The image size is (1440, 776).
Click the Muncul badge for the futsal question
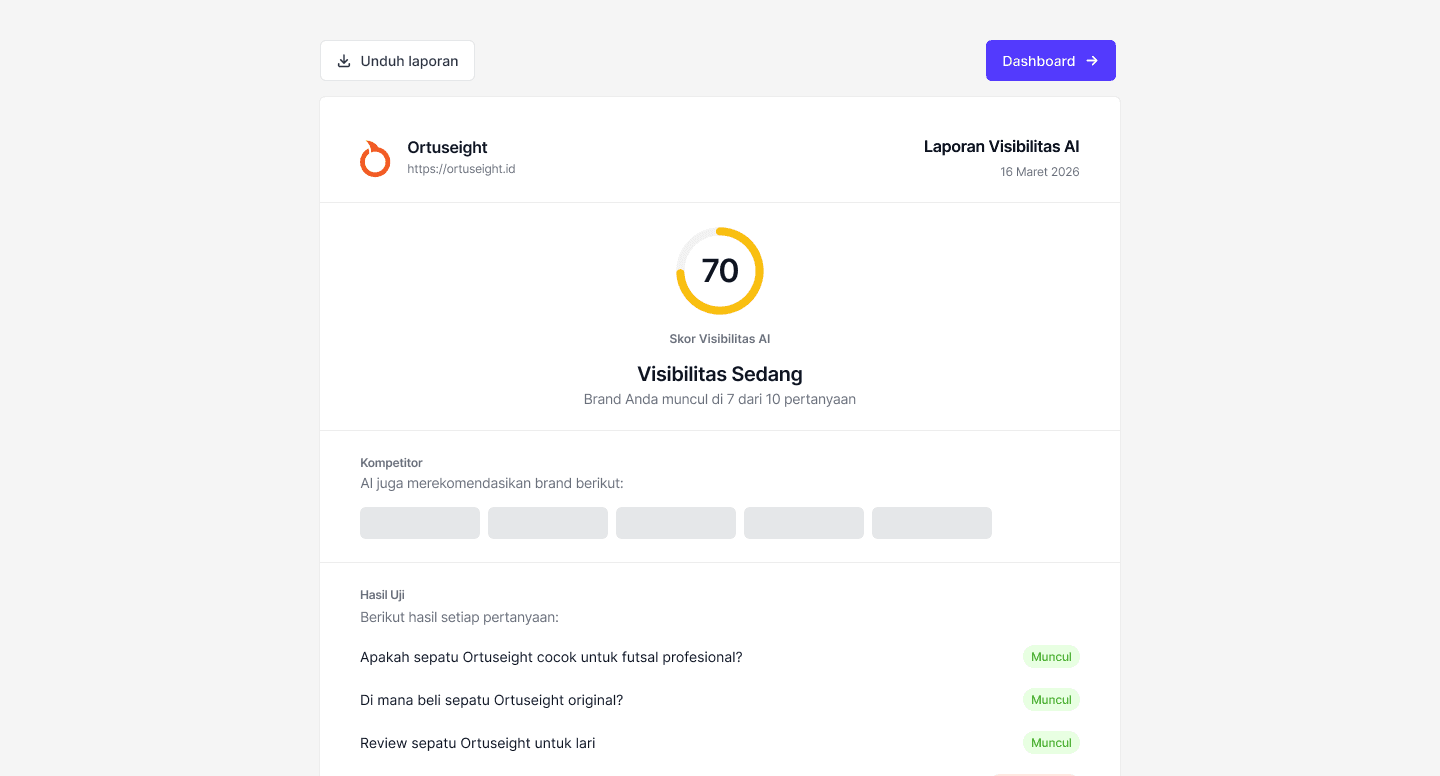click(x=1051, y=657)
